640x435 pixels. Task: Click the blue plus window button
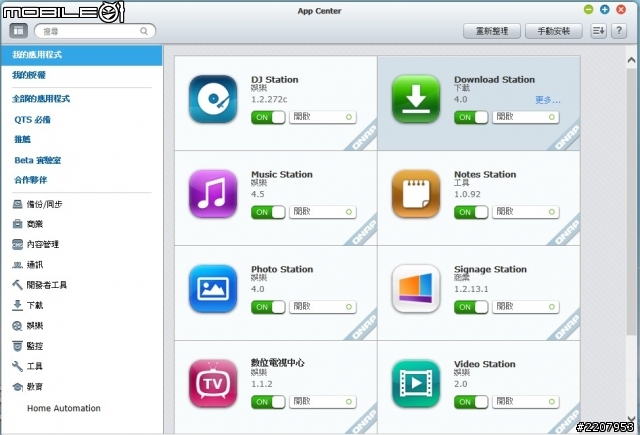pyautogui.click(x=604, y=9)
